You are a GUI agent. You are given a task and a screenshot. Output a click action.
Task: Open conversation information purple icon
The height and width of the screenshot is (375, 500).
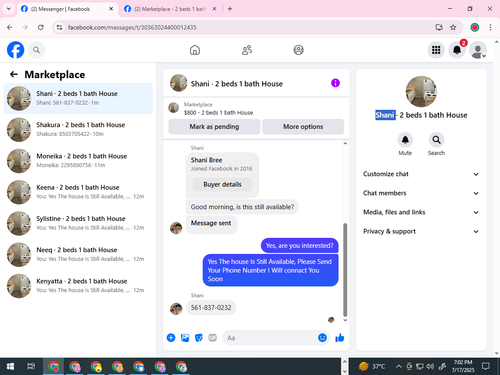(x=335, y=83)
